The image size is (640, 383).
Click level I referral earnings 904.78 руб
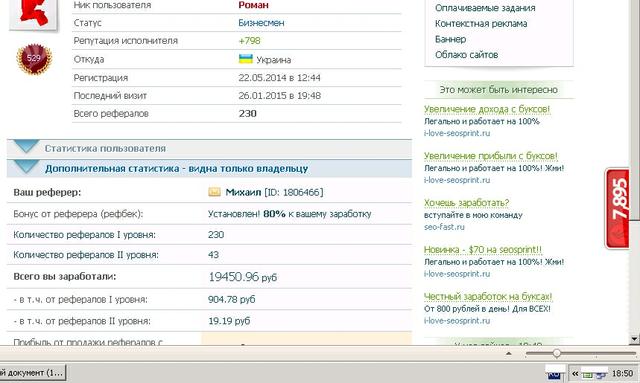[231, 299]
